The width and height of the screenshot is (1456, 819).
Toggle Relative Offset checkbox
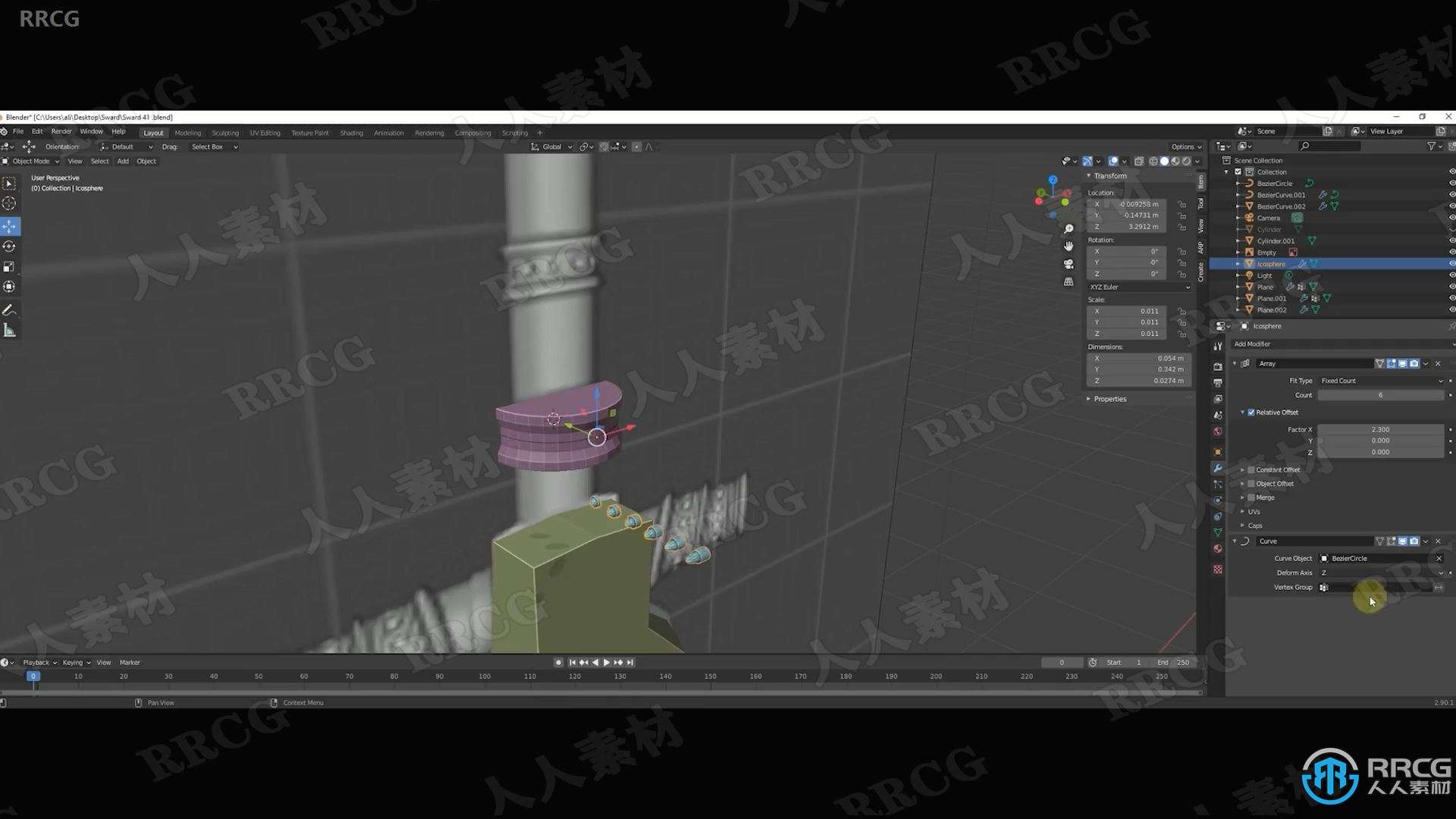point(1251,413)
